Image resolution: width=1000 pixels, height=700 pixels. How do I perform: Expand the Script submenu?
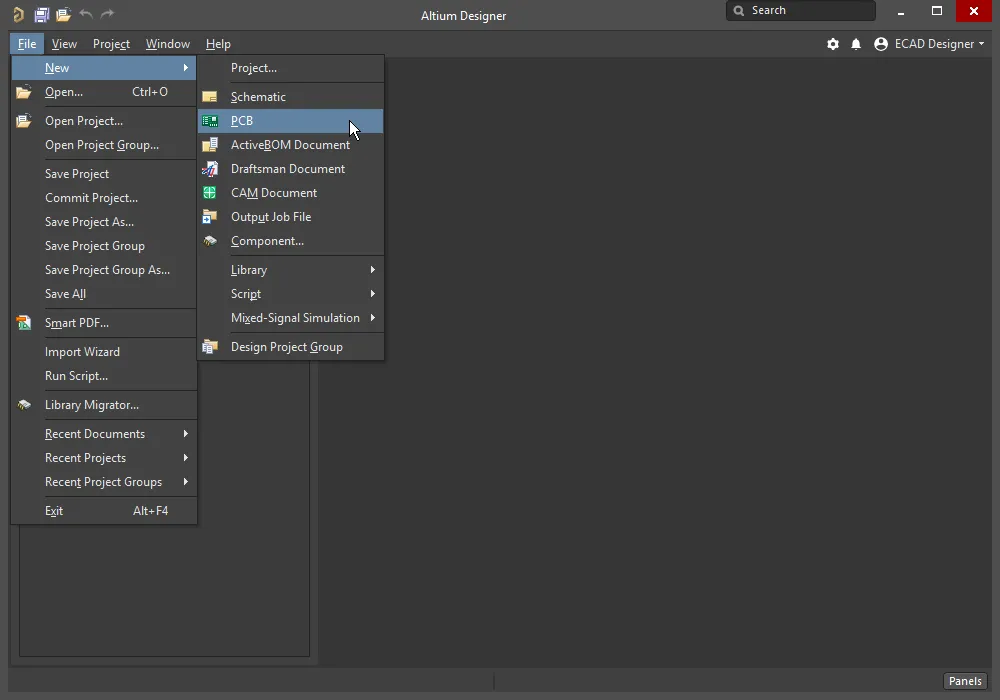coord(372,294)
